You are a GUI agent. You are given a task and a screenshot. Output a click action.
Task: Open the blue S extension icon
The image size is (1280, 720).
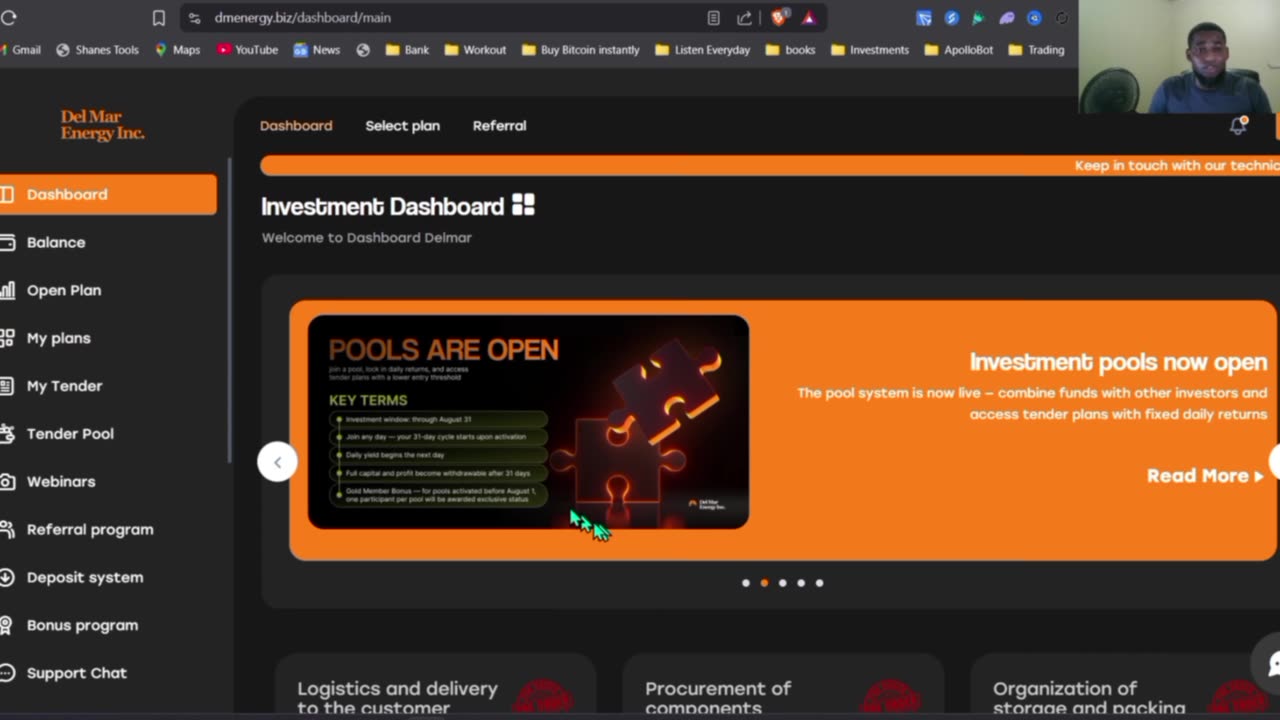(951, 18)
